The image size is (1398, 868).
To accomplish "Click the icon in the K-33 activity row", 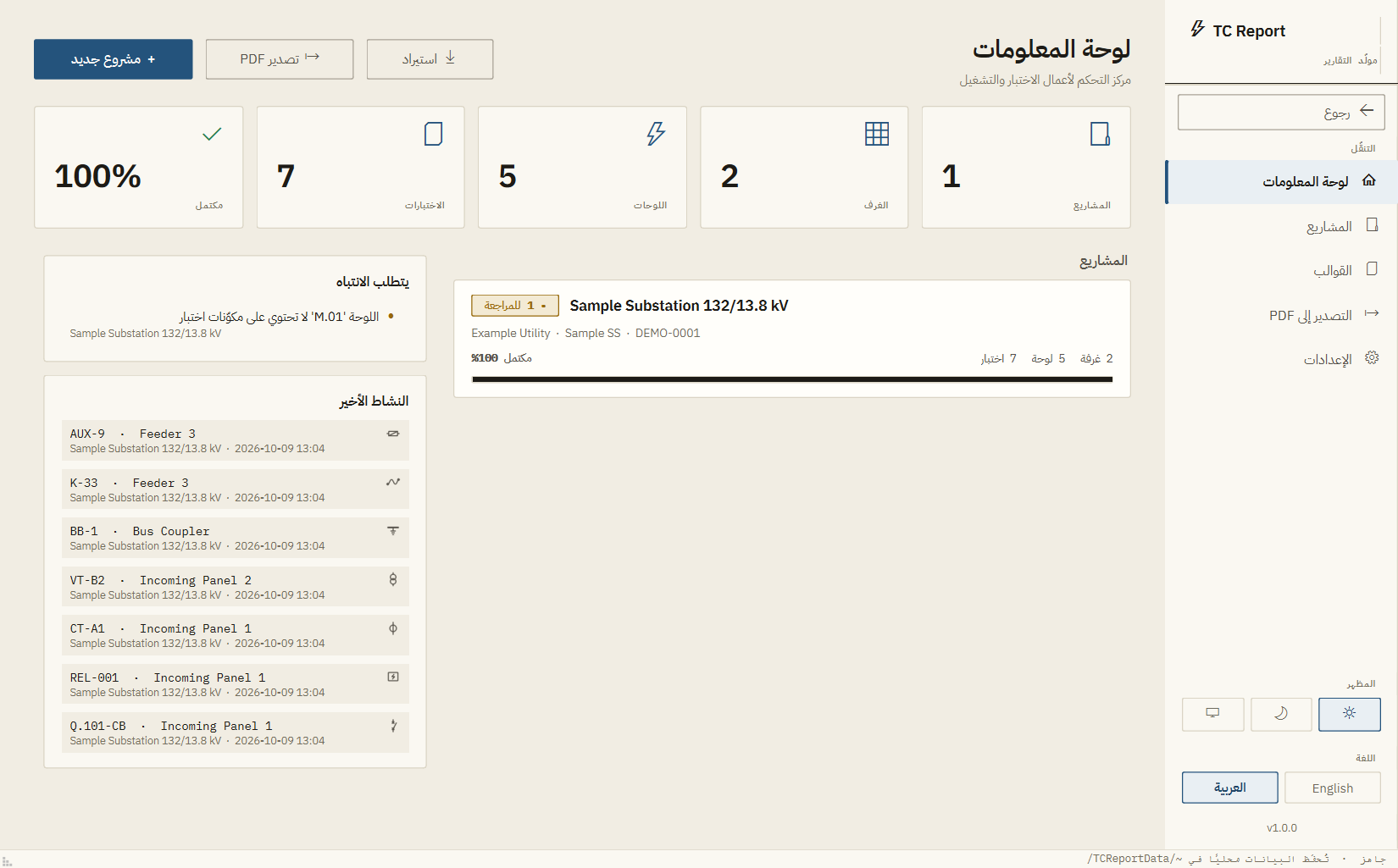I will [x=393, y=482].
